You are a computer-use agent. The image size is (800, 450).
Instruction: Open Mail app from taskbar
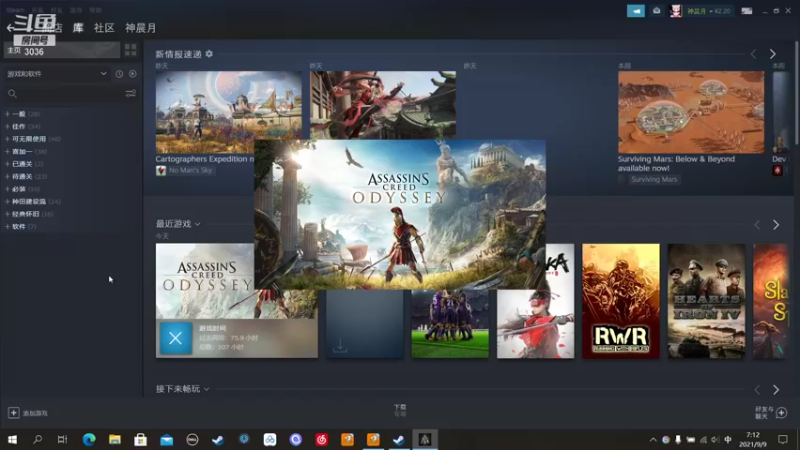pos(167,439)
